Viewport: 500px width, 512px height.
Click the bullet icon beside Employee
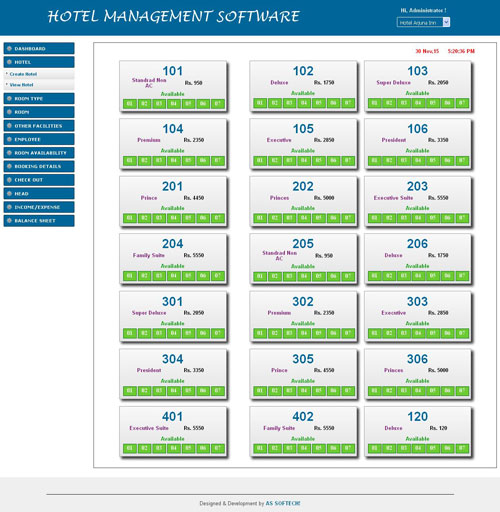(9, 139)
